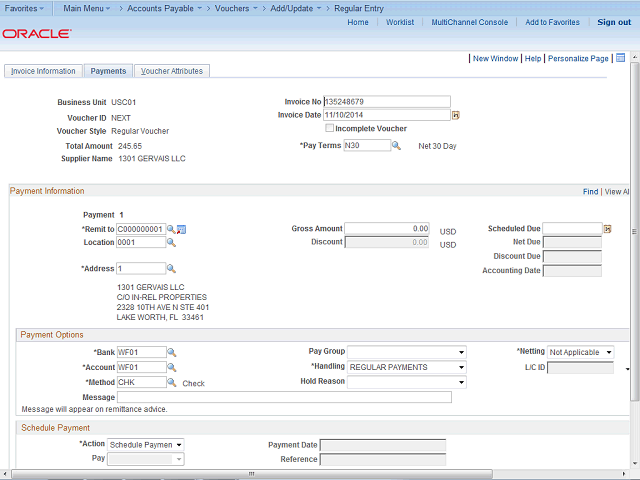Open the Pay Group dropdown
This screenshot has height=480, width=640.
tap(407, 353)
